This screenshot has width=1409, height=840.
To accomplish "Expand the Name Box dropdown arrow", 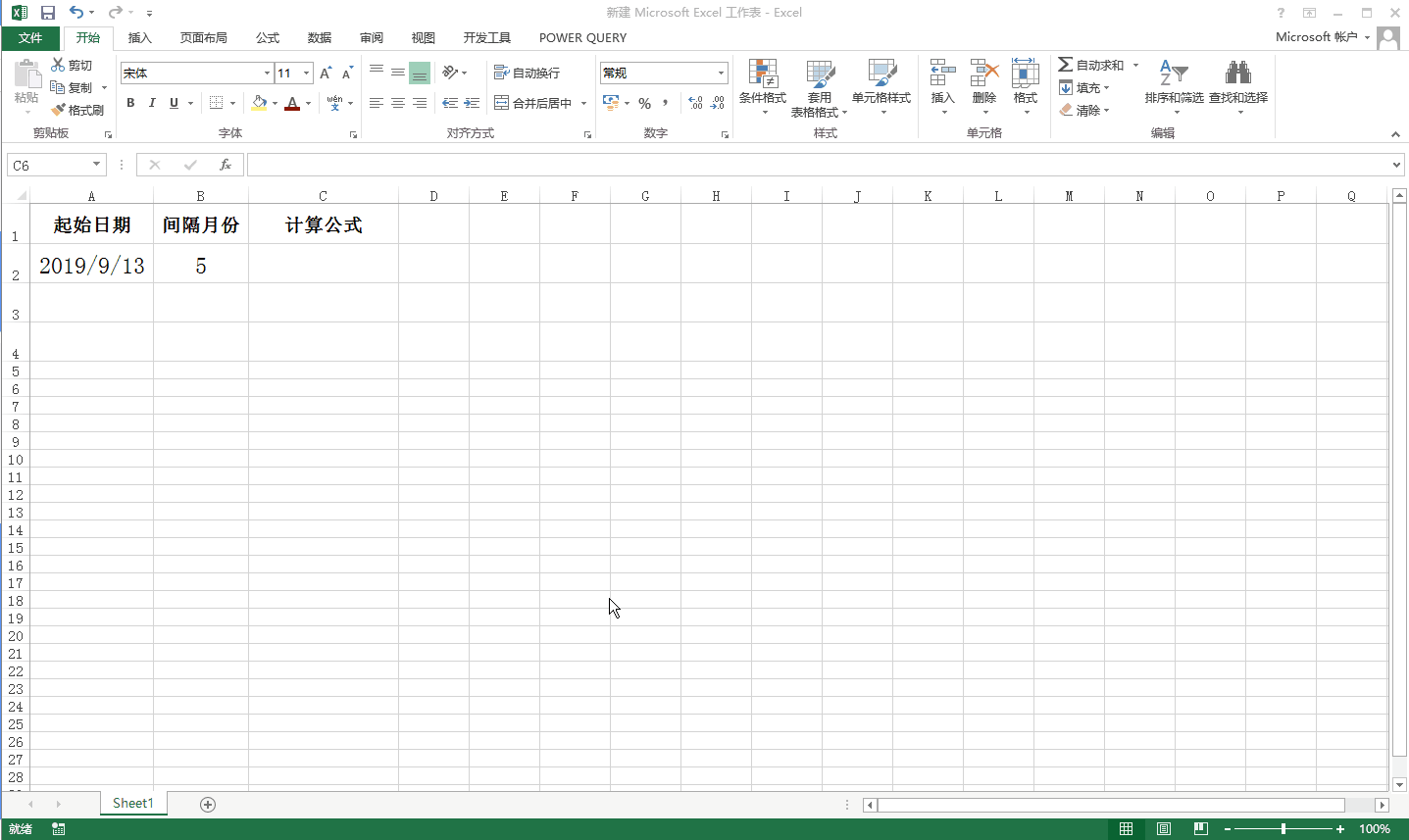I will 96,165.
